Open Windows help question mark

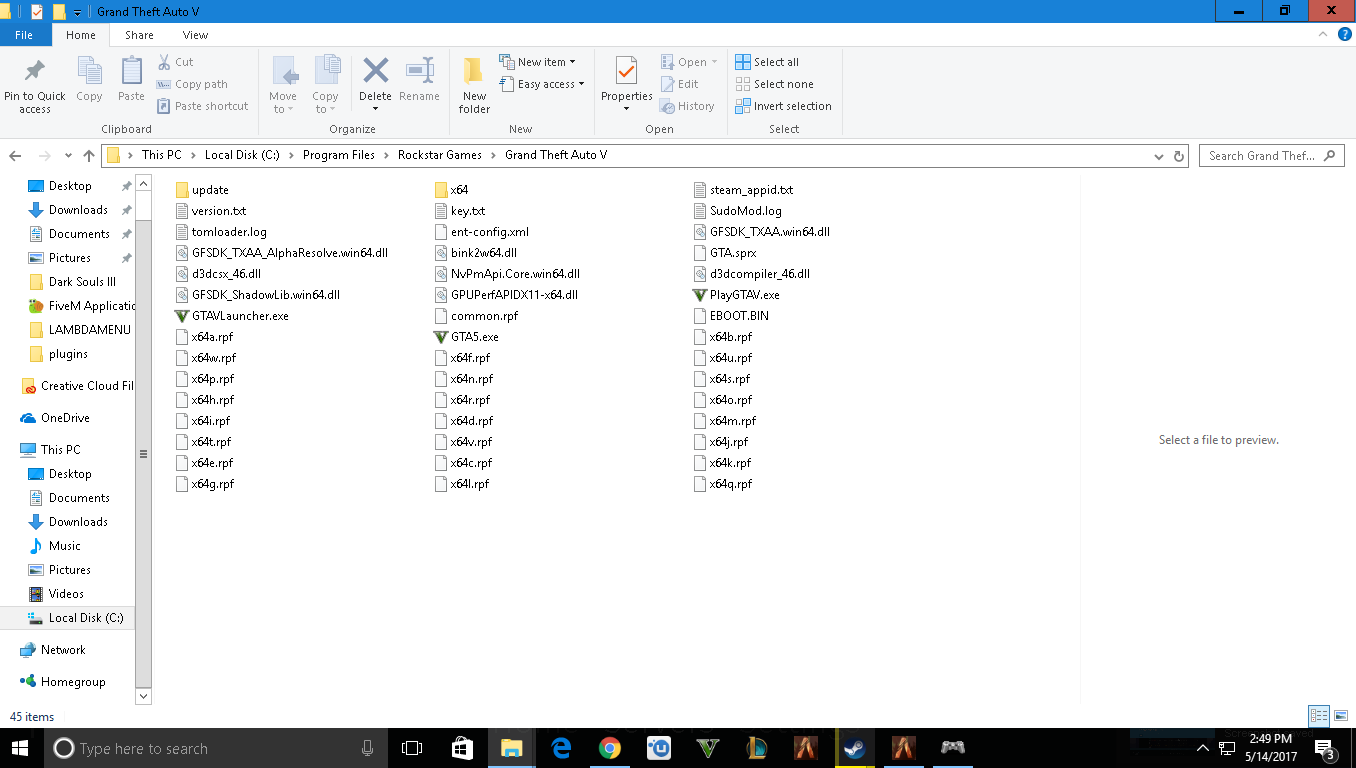[1343, 35]
